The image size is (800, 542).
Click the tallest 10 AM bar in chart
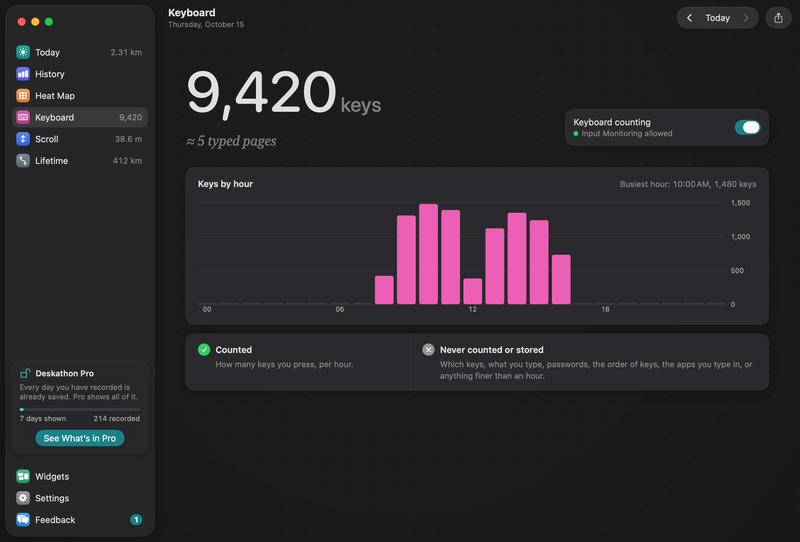(x=429, y=254)
